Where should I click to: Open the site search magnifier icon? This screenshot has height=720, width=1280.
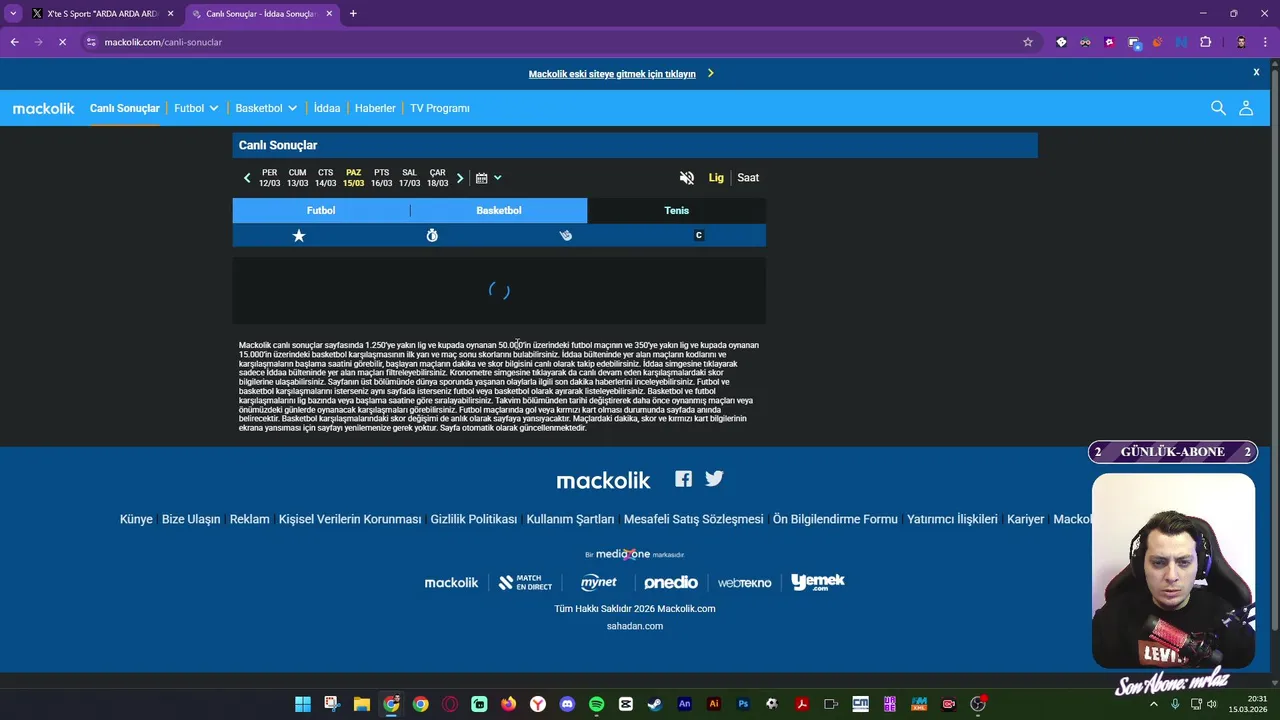(1218, 108)
